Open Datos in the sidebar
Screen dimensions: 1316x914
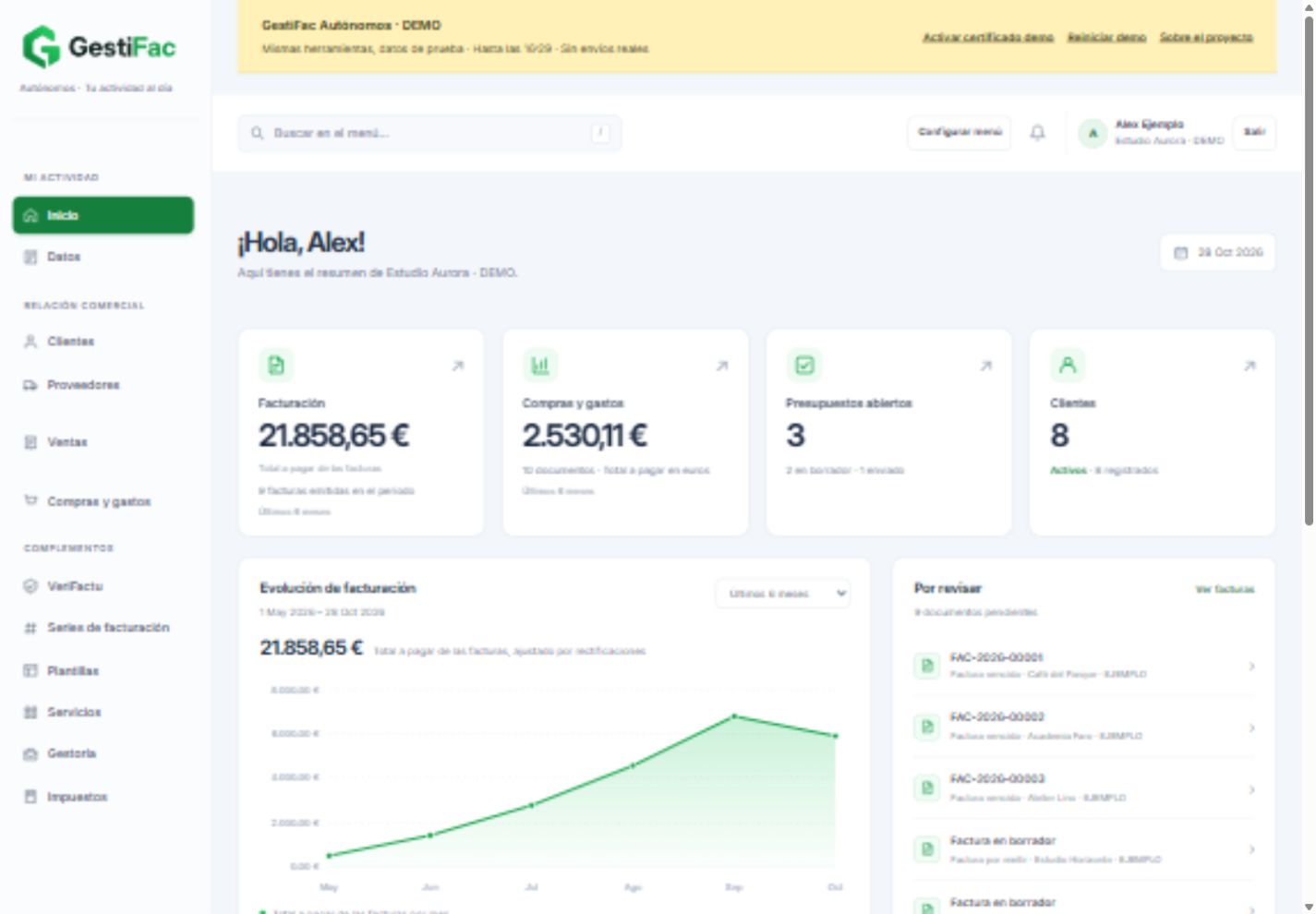(103, 257)
